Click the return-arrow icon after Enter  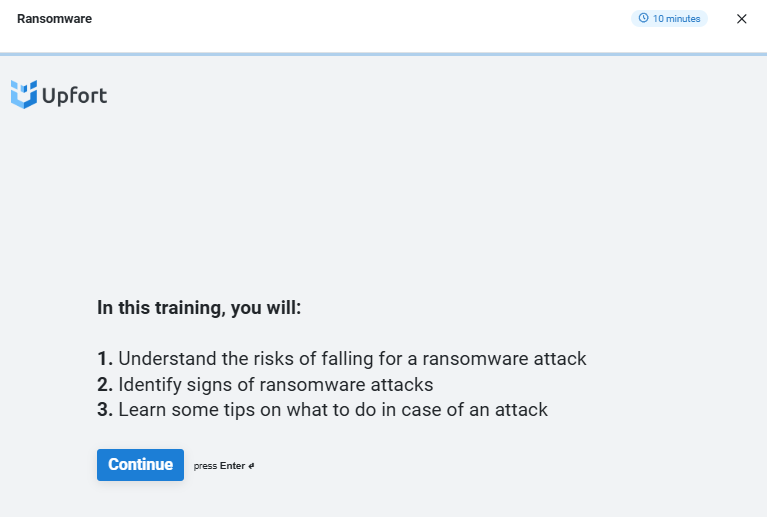251,466
